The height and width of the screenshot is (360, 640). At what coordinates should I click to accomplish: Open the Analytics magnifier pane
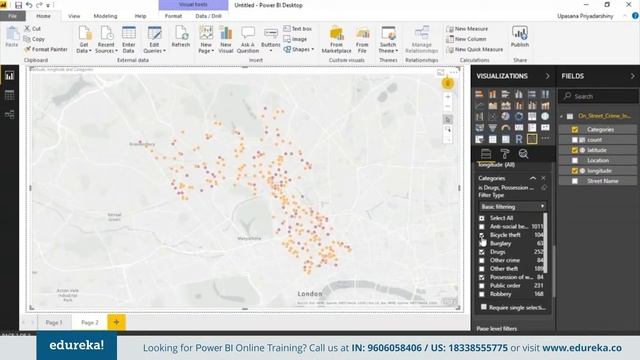coord(523,154)
